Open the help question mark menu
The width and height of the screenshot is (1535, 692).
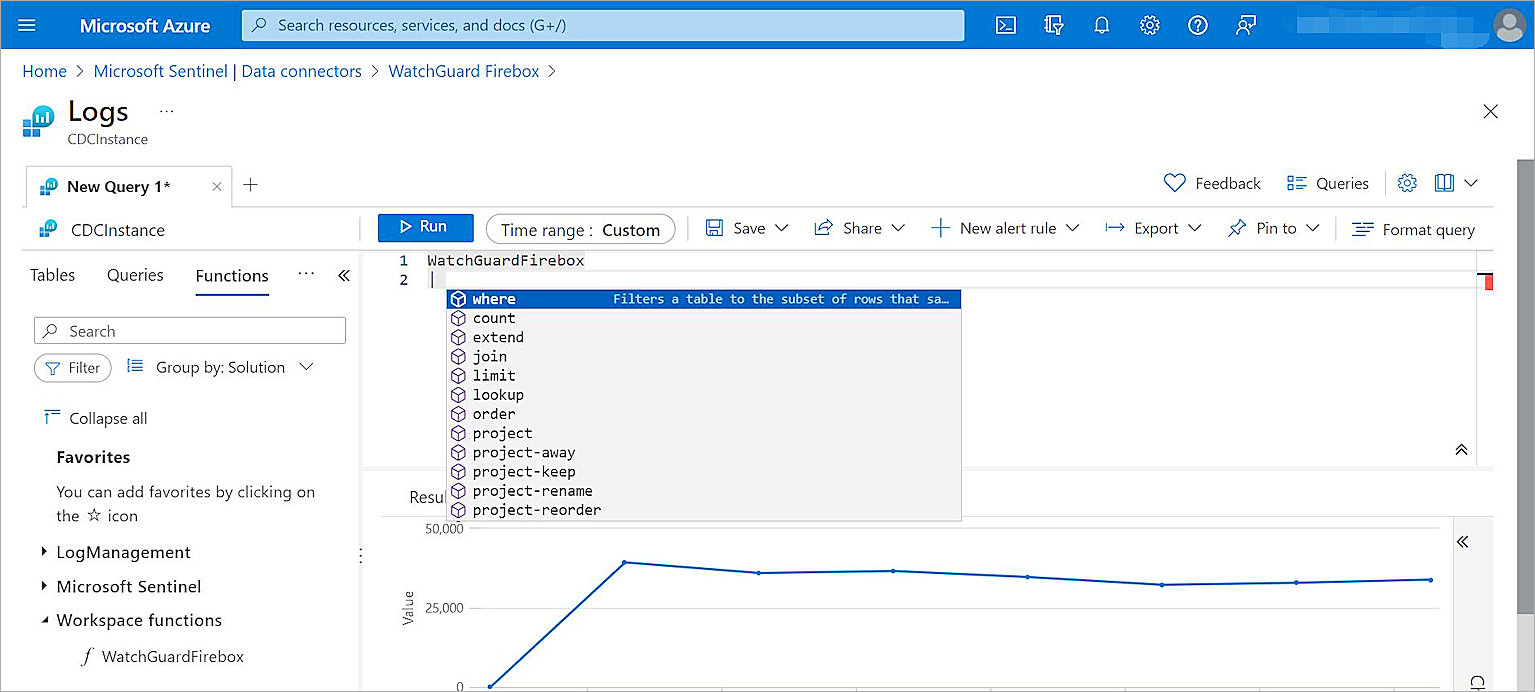[1197, 25]
